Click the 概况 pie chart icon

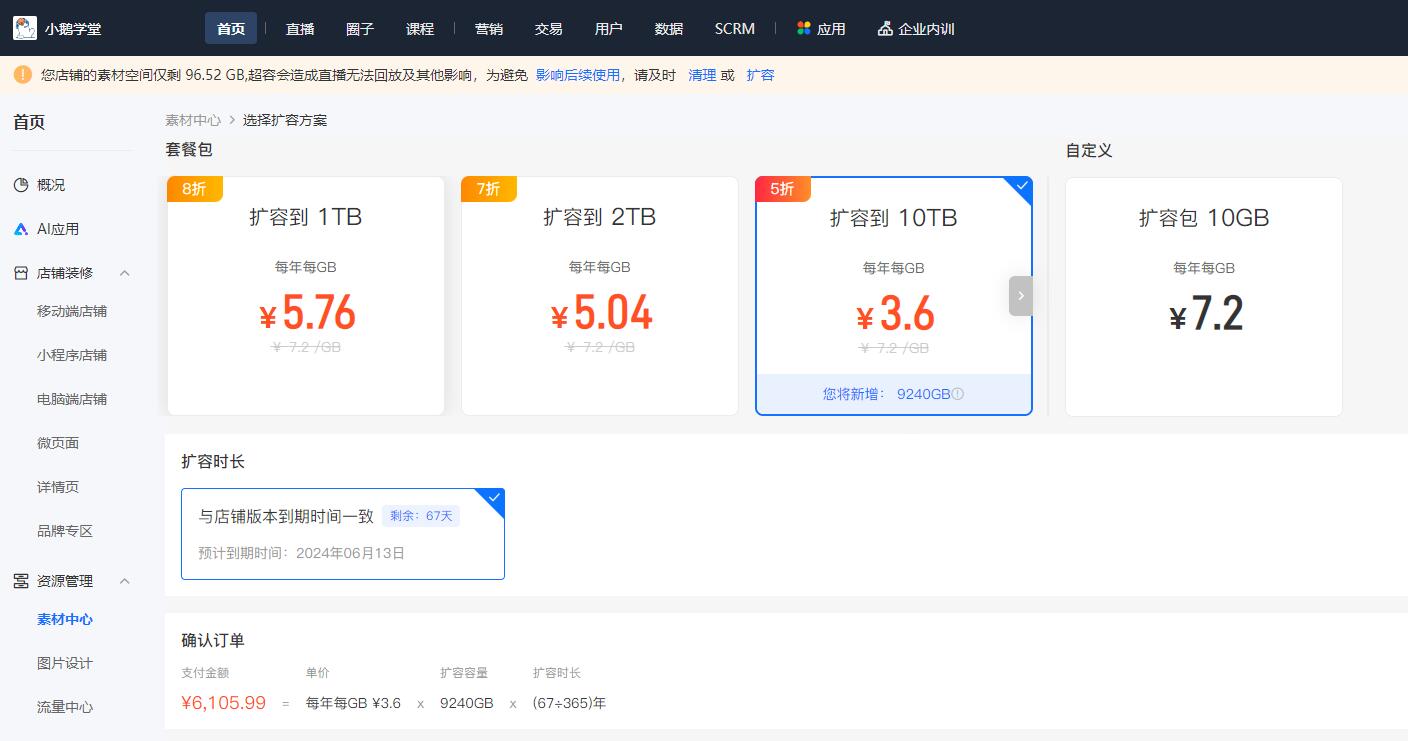pyautogui.click(x=21, y=185)
